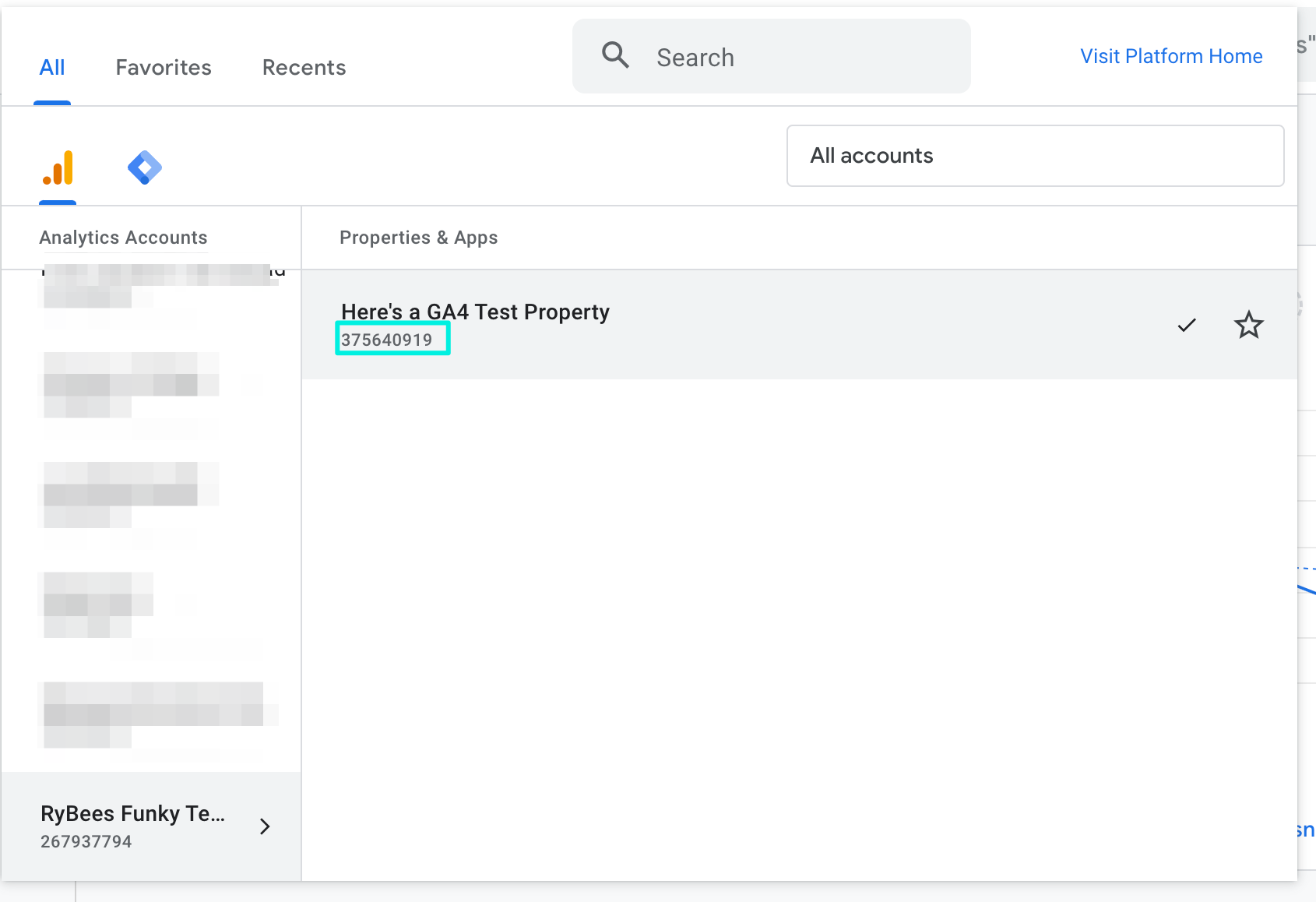Switch to the All tab

click(52, 68)
